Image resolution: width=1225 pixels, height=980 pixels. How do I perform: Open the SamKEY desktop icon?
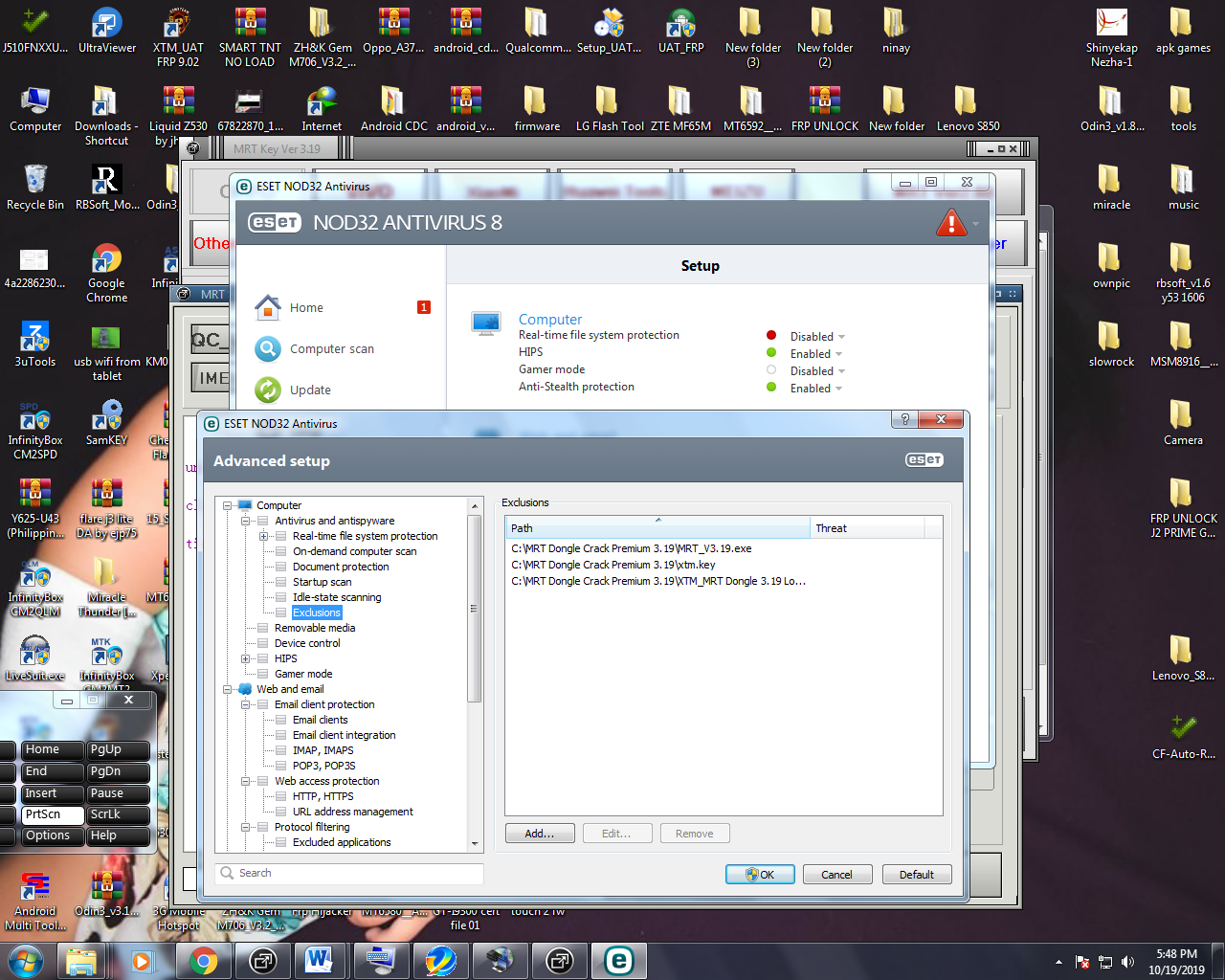click(106, 422)
